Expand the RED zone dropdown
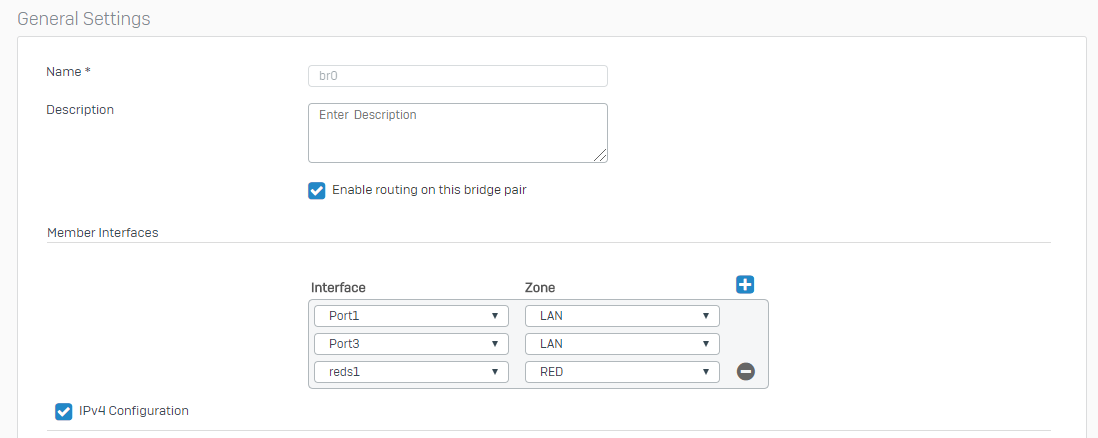The width and height of the screenshot is (1098, 438). tap(622, 372)
